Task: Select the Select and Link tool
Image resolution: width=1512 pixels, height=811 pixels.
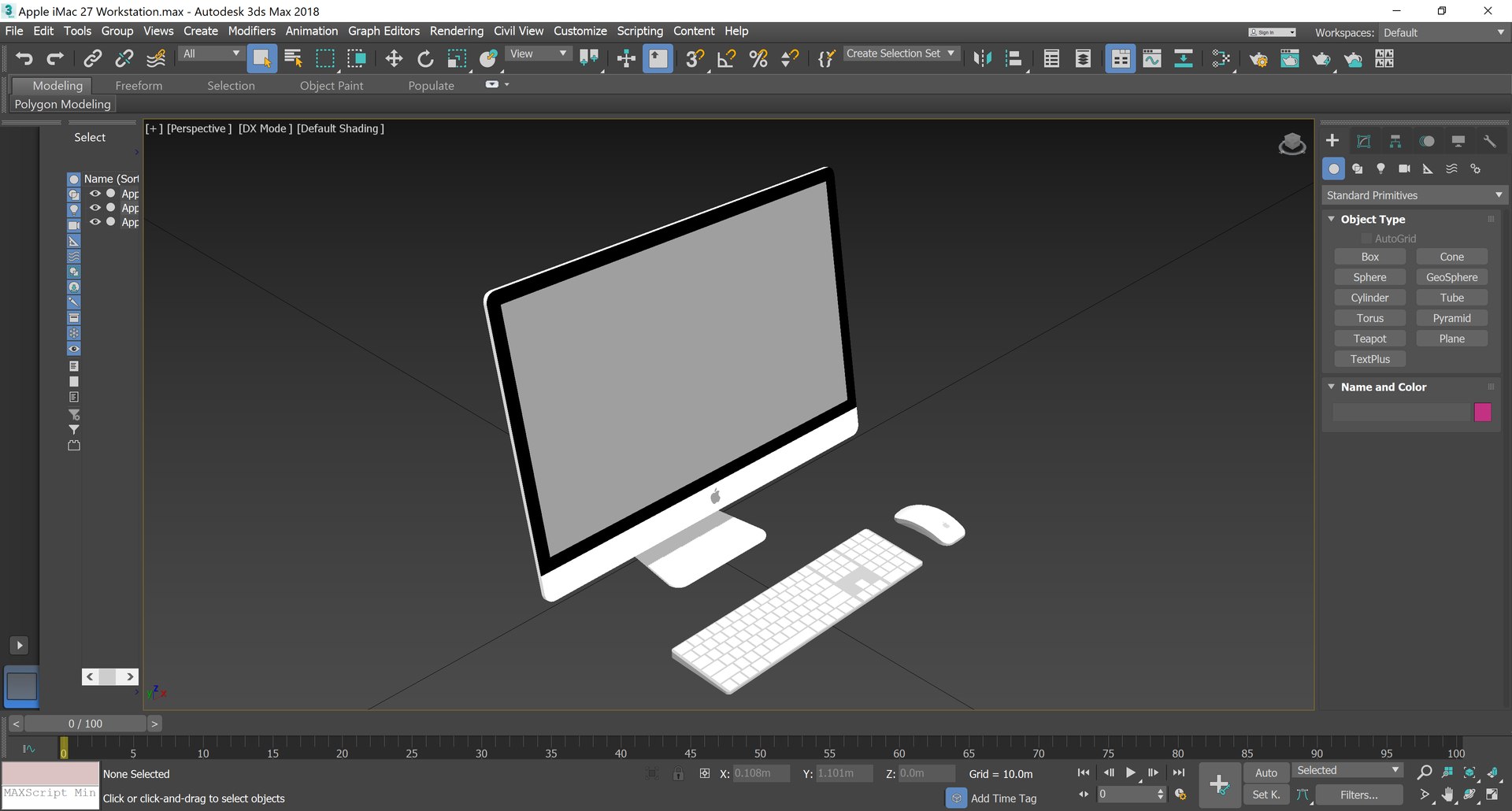Action: point(92,58)
